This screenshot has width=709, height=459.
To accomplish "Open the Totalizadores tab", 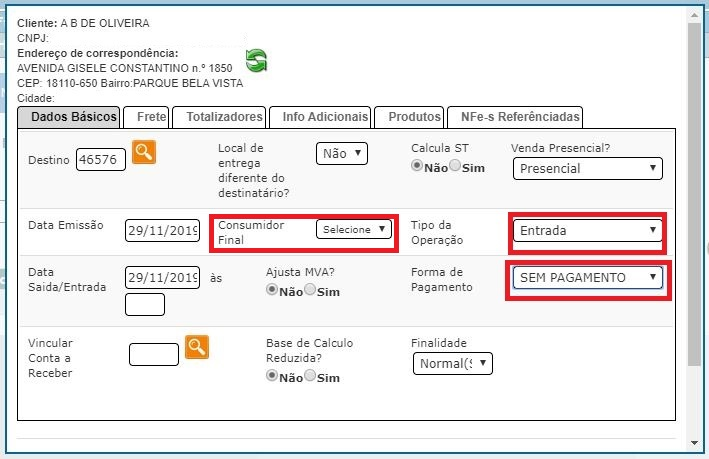I will point(219,117).
